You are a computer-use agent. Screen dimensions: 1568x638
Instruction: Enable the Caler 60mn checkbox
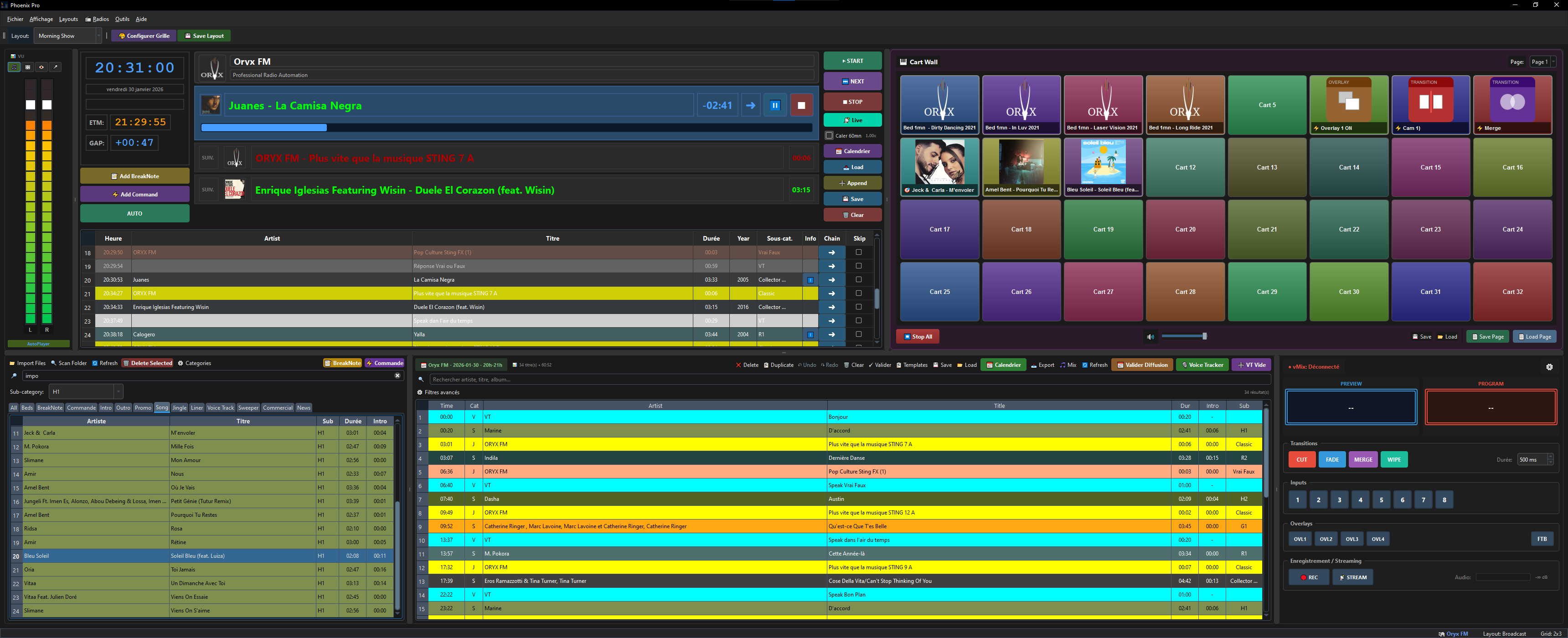pos(829,135)
